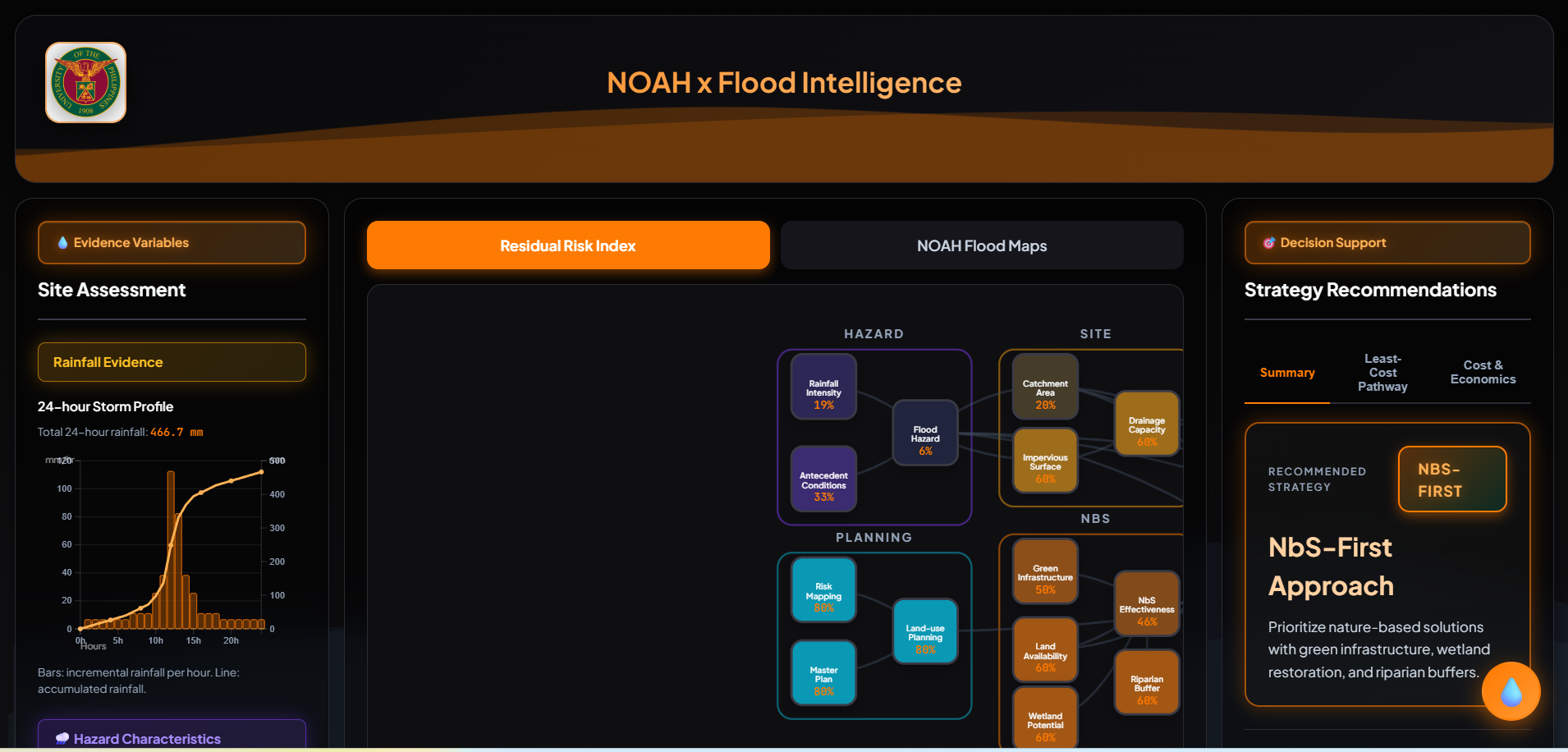1568x752 pixels.
Task: Select the Flood Hazard 6% node
Action: coord(925,433)
